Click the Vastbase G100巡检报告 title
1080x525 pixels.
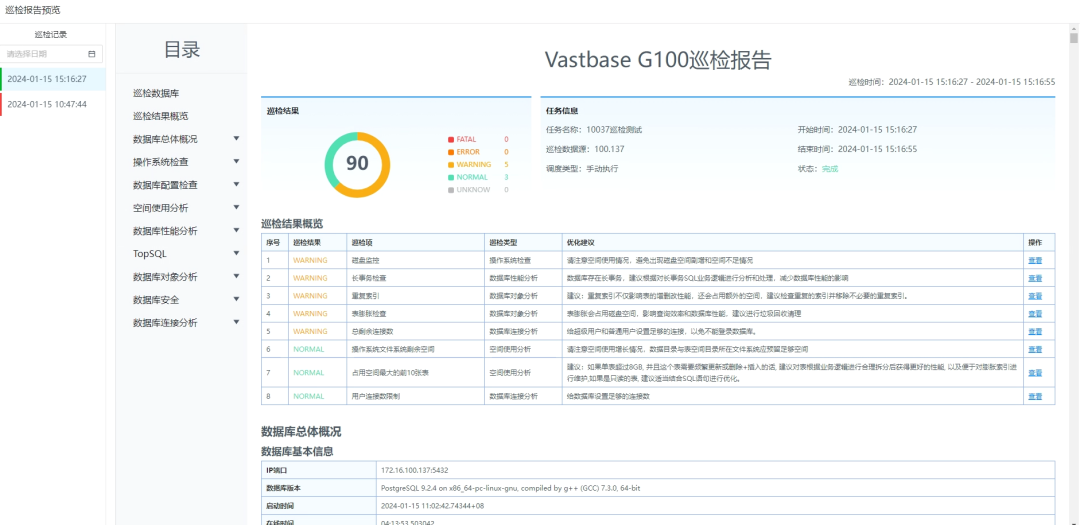point(658,60)
